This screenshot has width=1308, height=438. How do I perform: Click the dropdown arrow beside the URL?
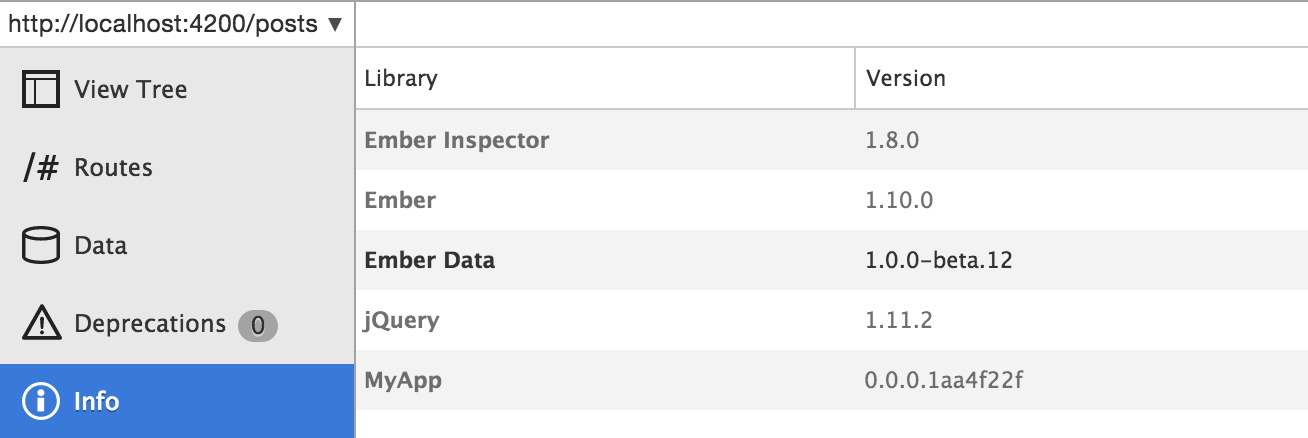[x=335, y=25]
